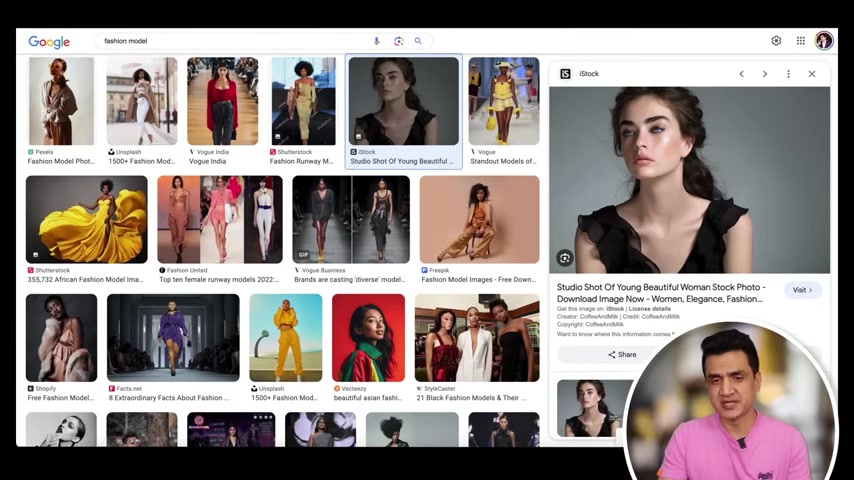Go to previous image in preview panel
Image resolution: width=854 pixels, height=480 pixels.
[741, 74]
